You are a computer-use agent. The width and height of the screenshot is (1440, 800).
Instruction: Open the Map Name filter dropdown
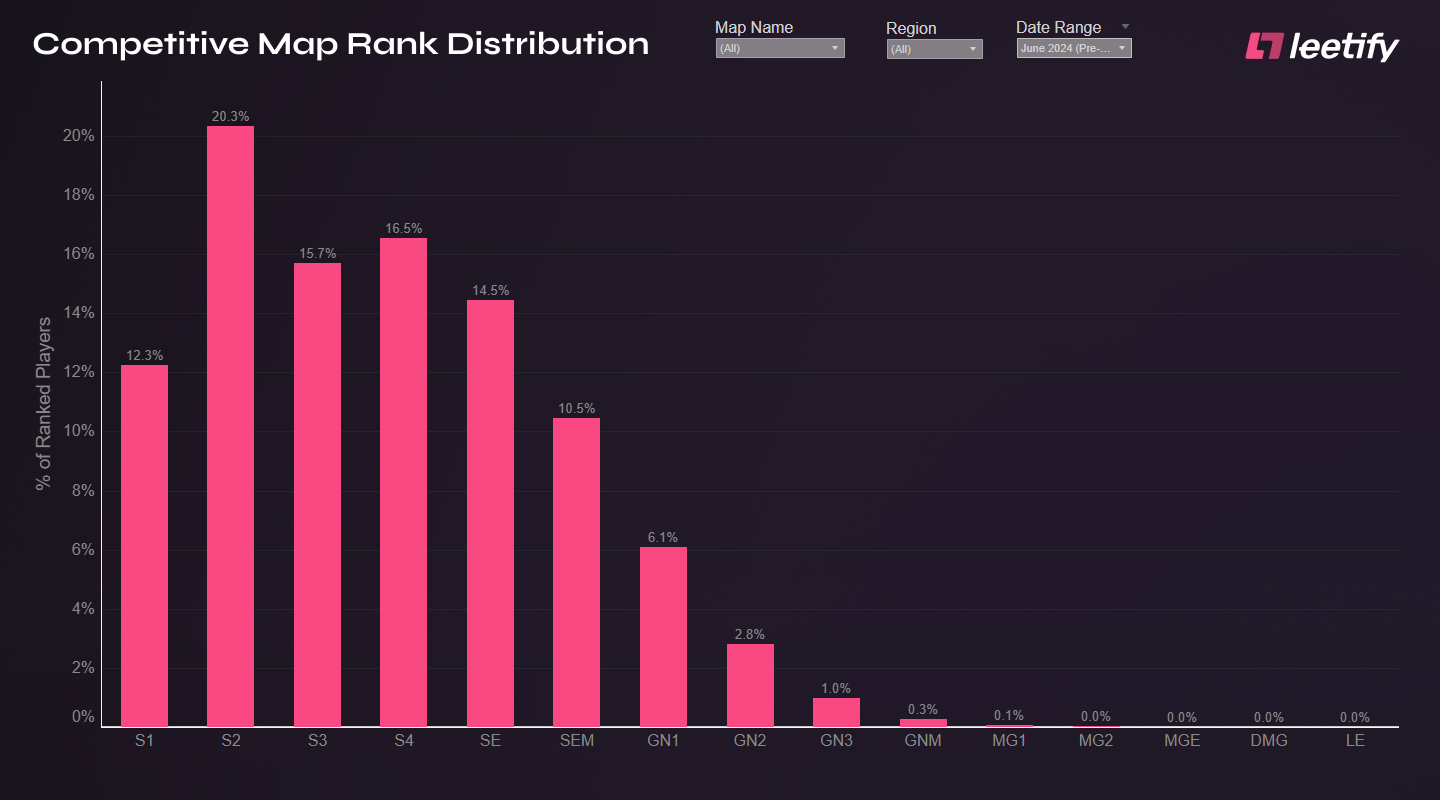tap(780, 48)
